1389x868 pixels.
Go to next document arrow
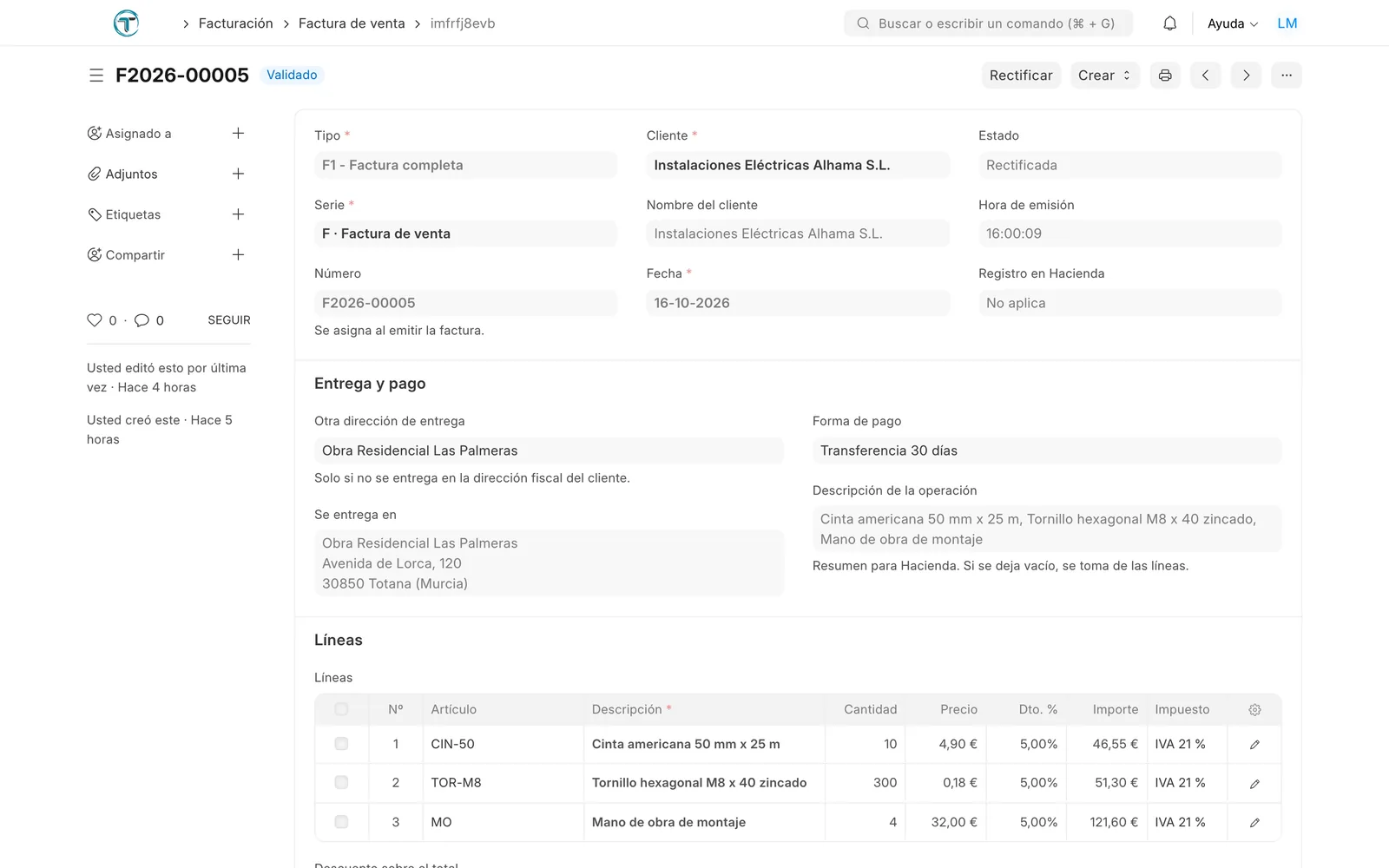1246,76
